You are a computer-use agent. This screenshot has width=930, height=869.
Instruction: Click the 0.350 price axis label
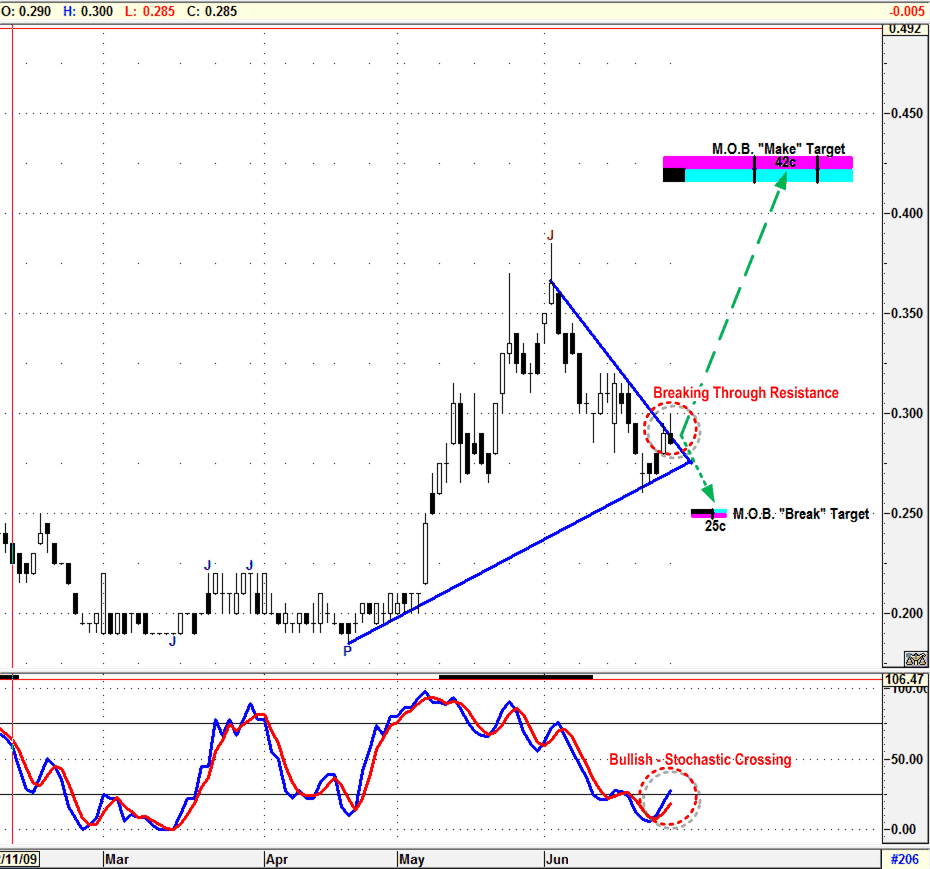(907, 313)
